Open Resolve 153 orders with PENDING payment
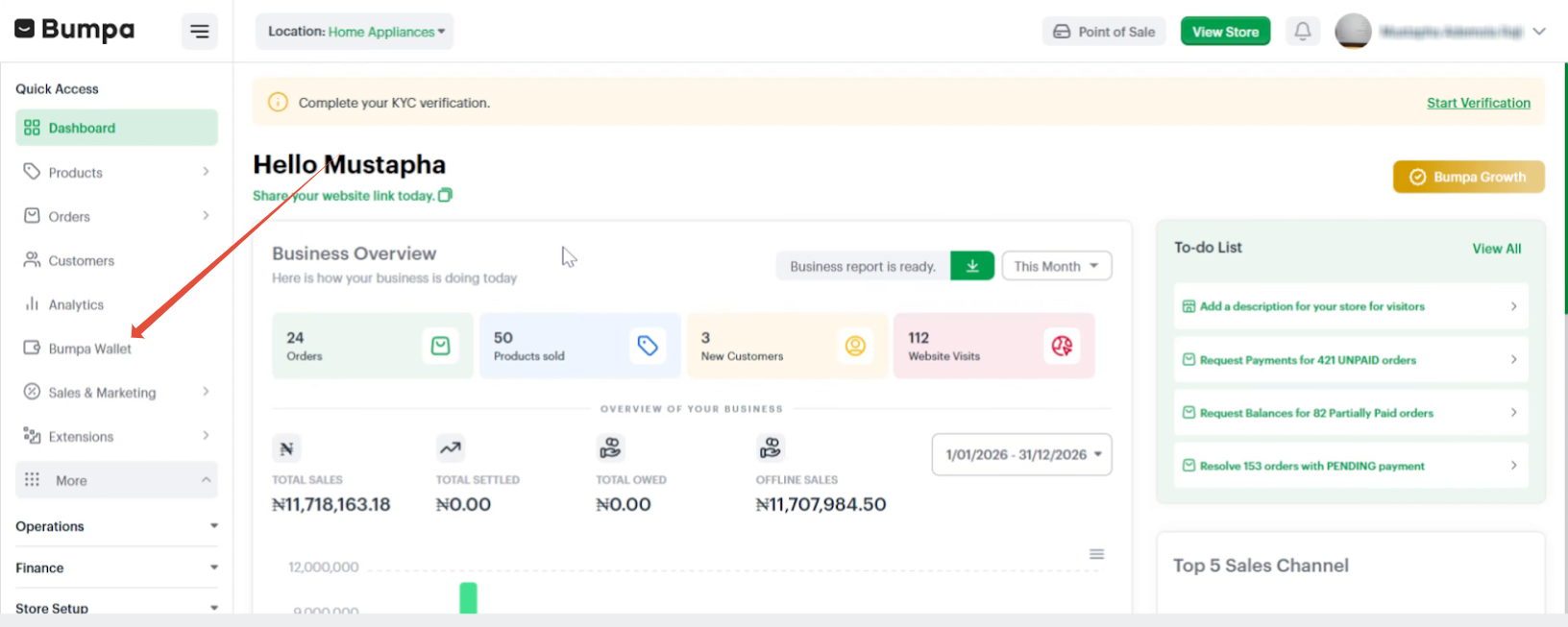This screenshot has height=627, width=1568. [x=1350, y=466]
